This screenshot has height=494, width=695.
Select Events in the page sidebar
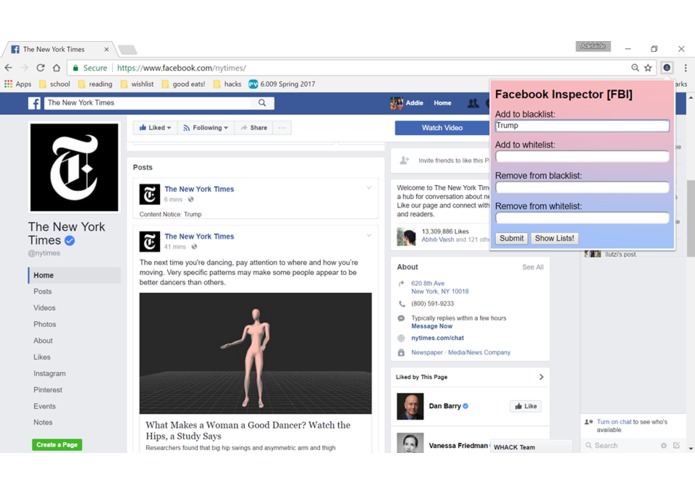click(44, 406)
